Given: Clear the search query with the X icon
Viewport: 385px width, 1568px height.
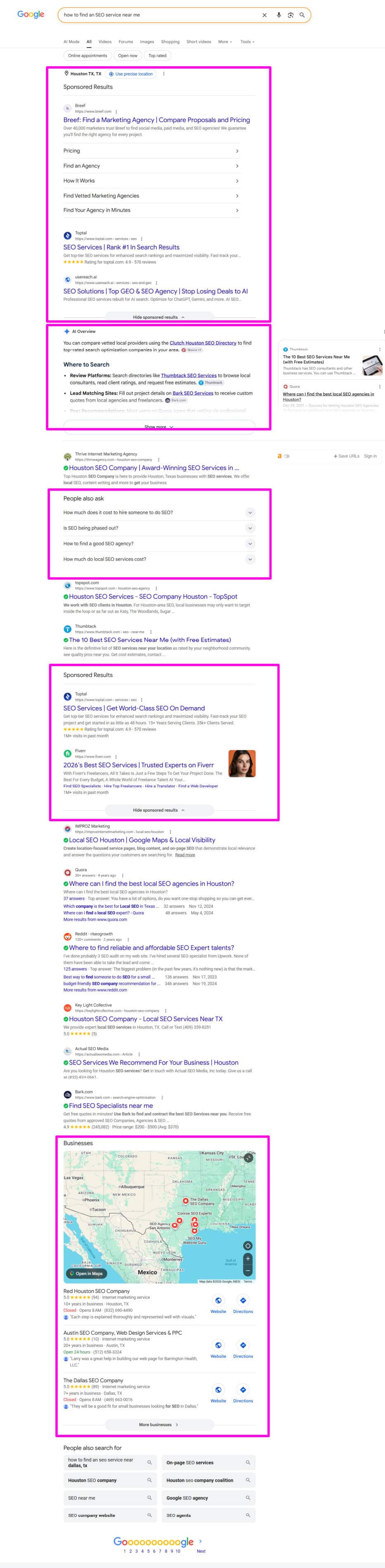Looking at the screenshot, I should coord(265,15).
